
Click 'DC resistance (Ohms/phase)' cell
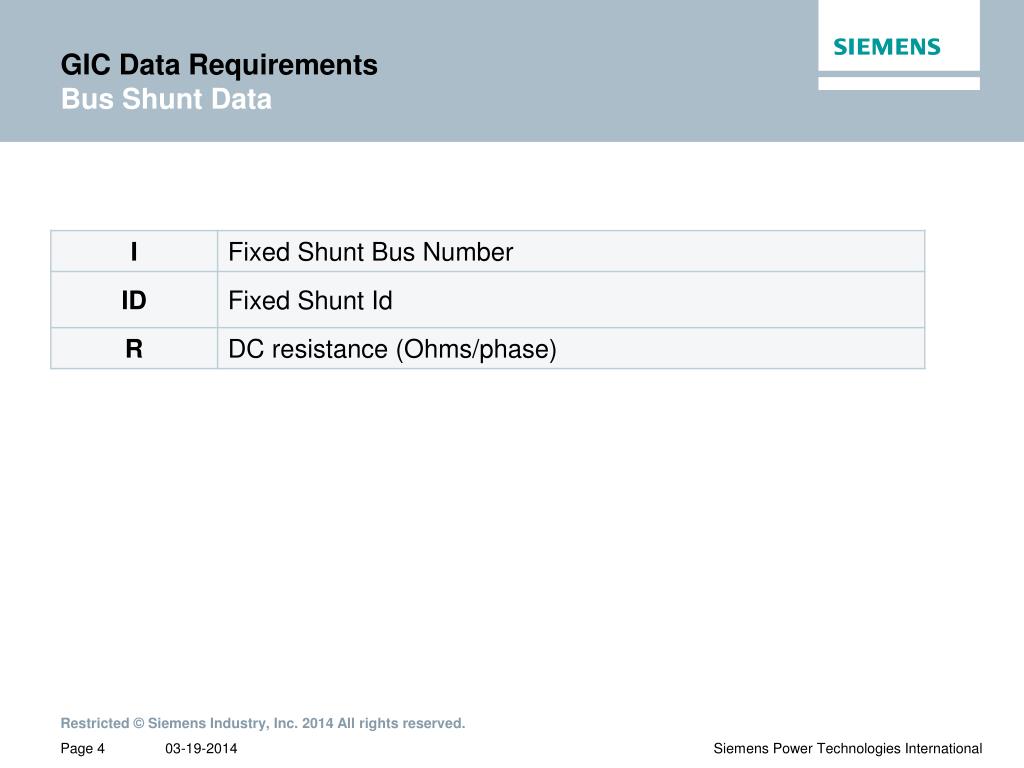pos(571,348)
